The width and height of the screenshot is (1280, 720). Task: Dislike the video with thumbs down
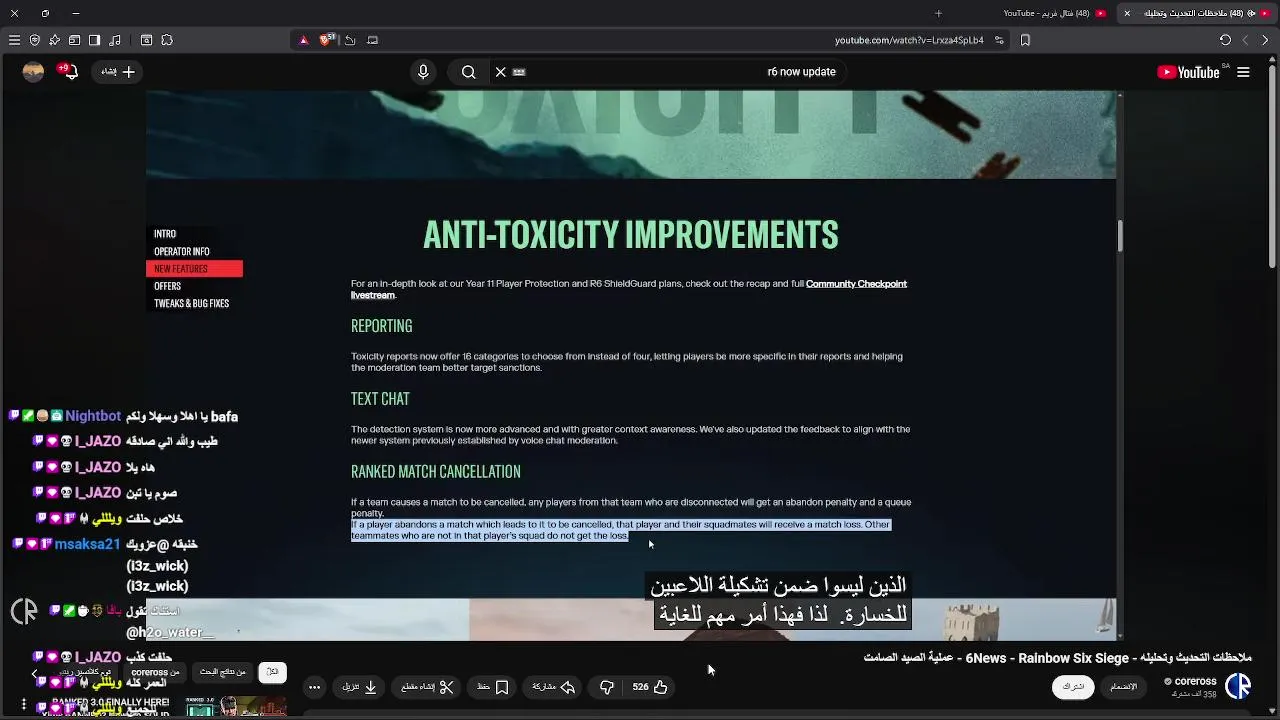click(x=606, y=687)
